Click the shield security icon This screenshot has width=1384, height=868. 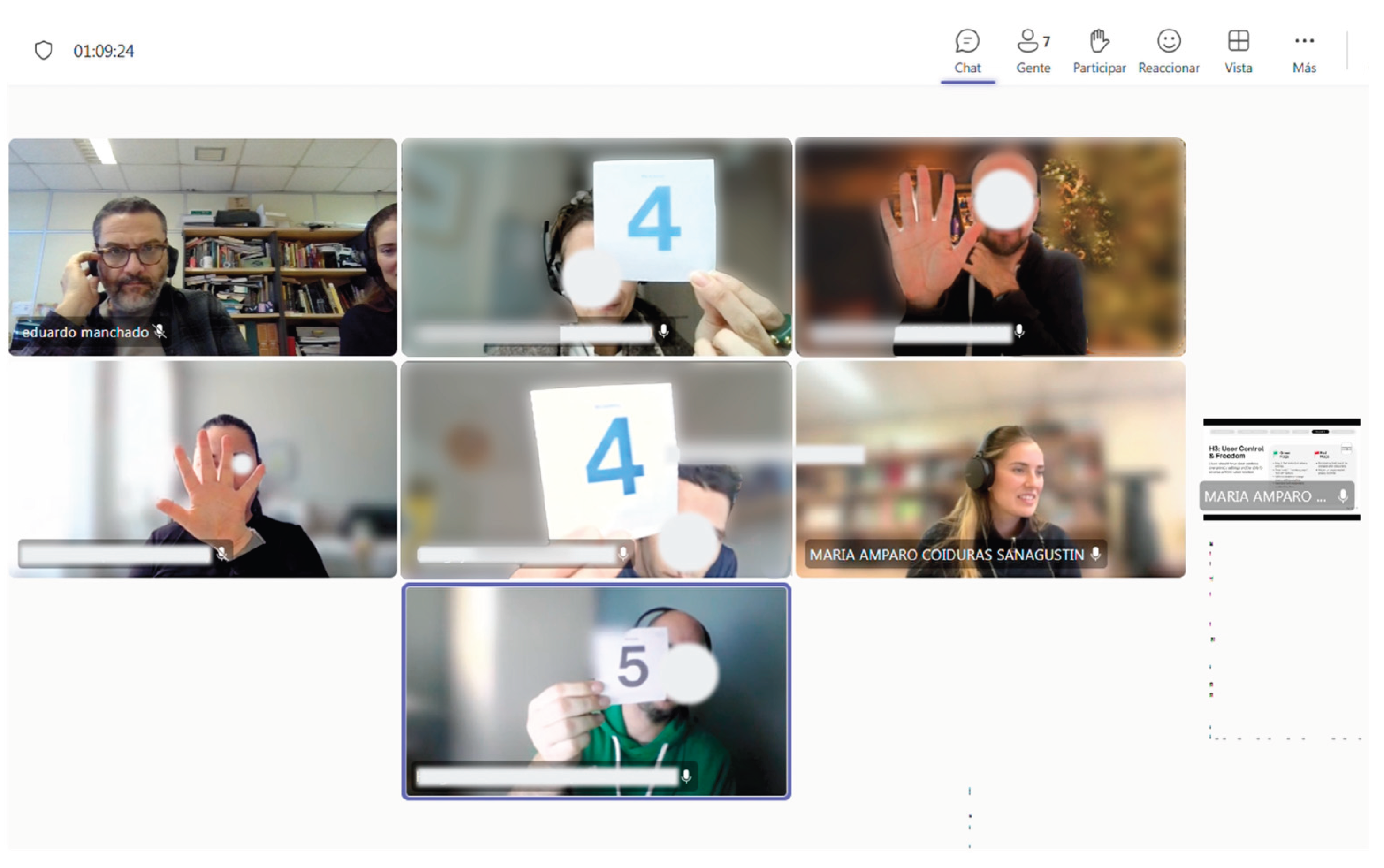click(44, 50)
